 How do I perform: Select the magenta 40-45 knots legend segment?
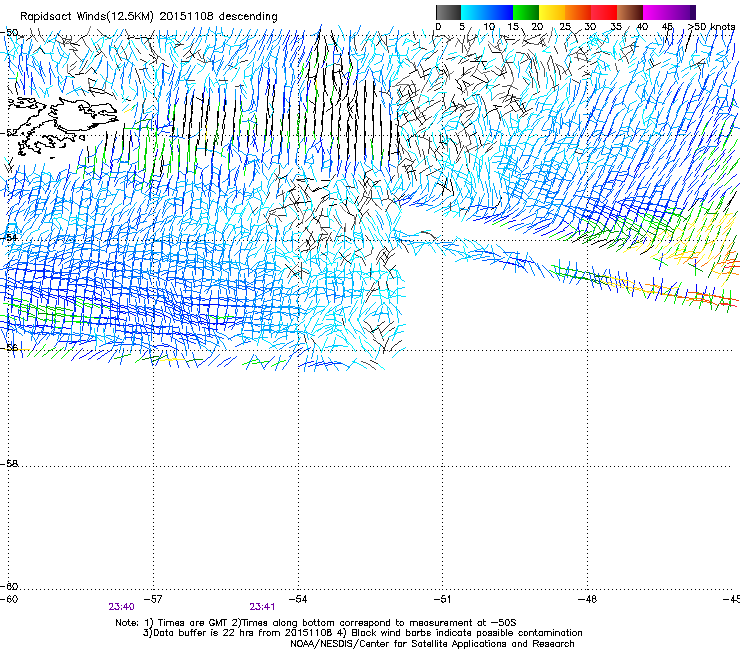tap(656, 12)
